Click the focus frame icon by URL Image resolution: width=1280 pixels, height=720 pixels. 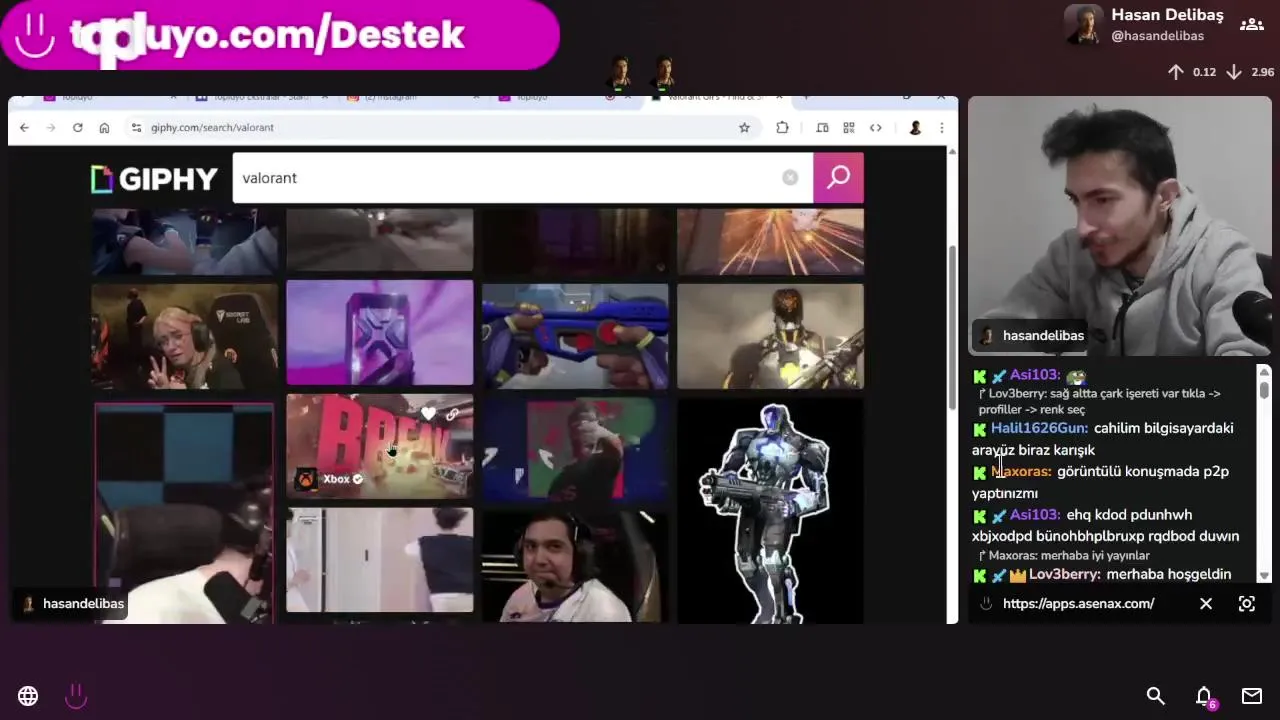tap(1247, 604)
